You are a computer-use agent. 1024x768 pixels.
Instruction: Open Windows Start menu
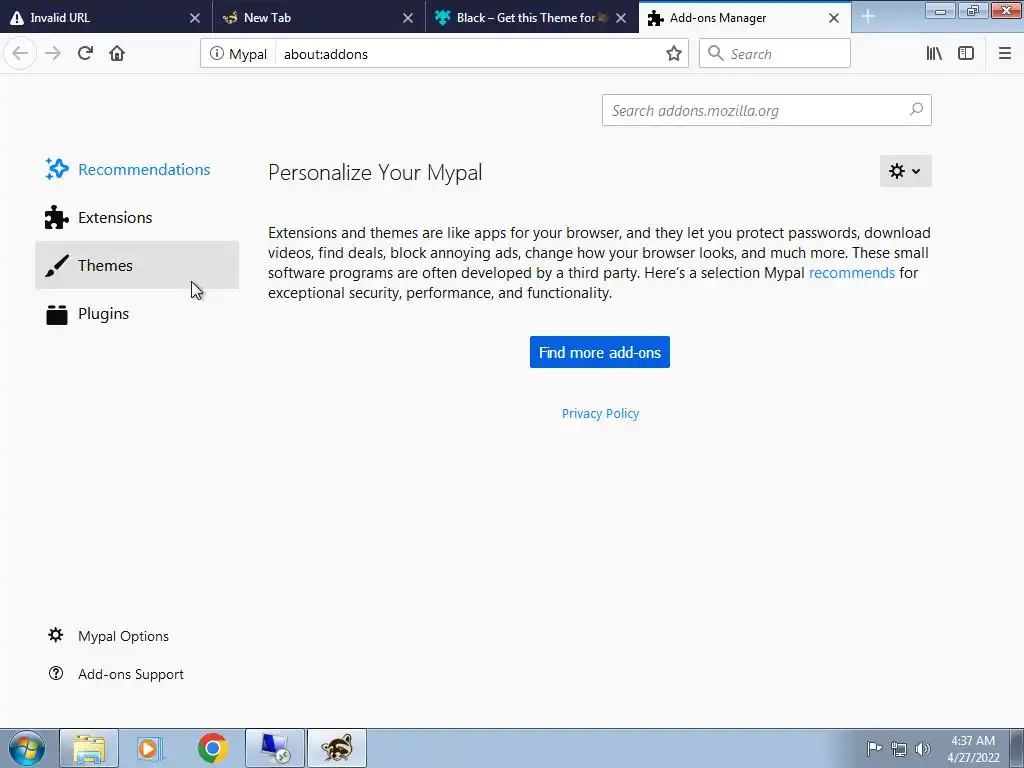(x=27, y=748)
